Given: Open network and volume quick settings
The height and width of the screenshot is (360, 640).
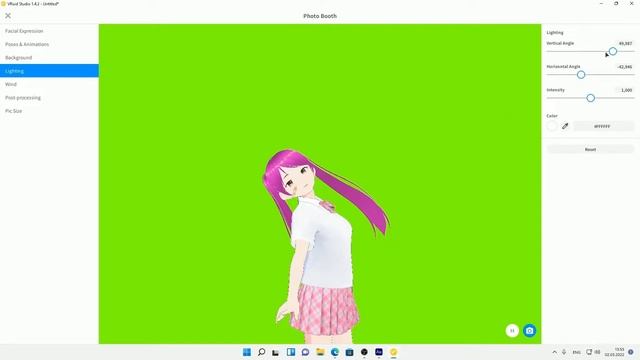Looking at the screenshot, I should click(x=593, y=352).
